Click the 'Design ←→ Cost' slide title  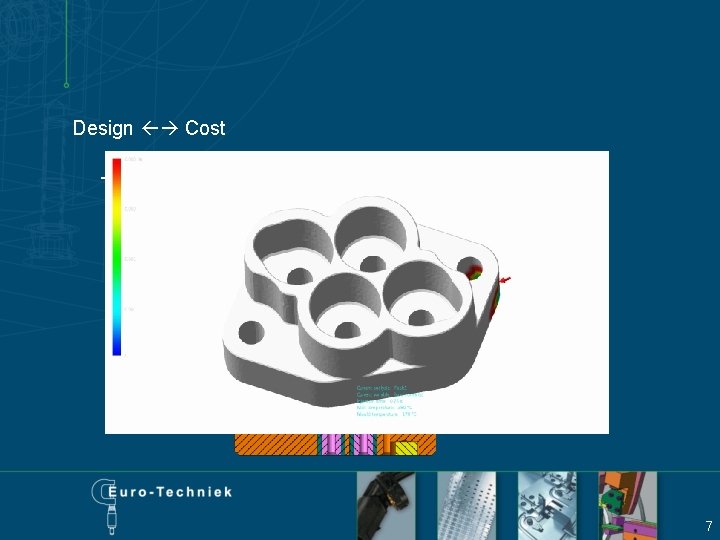click(149, 128)
